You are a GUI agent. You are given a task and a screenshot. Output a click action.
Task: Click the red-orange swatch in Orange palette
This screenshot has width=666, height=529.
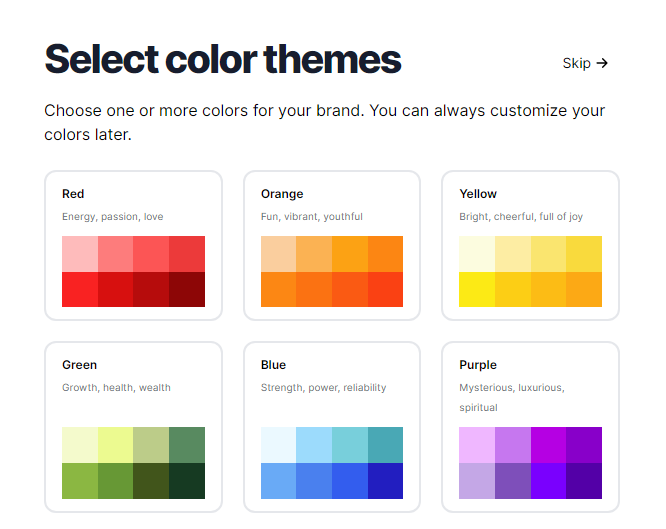(x=385, y=289)
